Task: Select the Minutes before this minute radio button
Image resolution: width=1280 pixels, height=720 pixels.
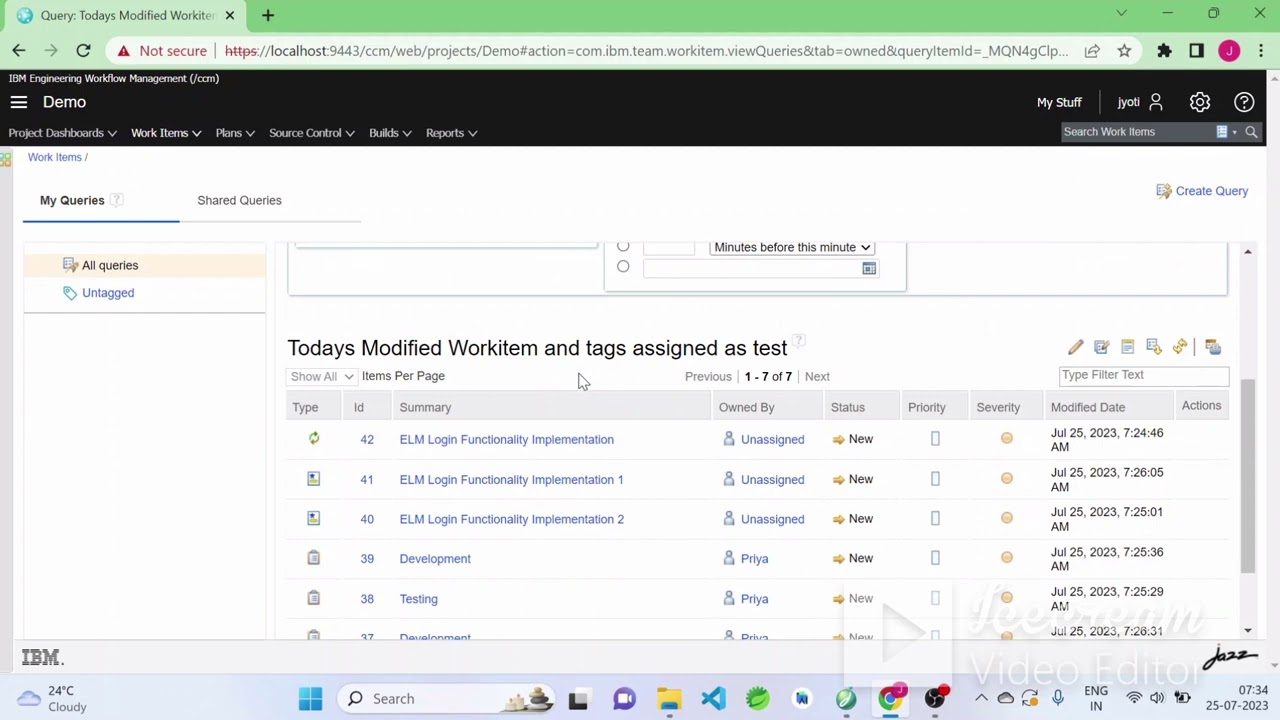Action: point(623,247)
